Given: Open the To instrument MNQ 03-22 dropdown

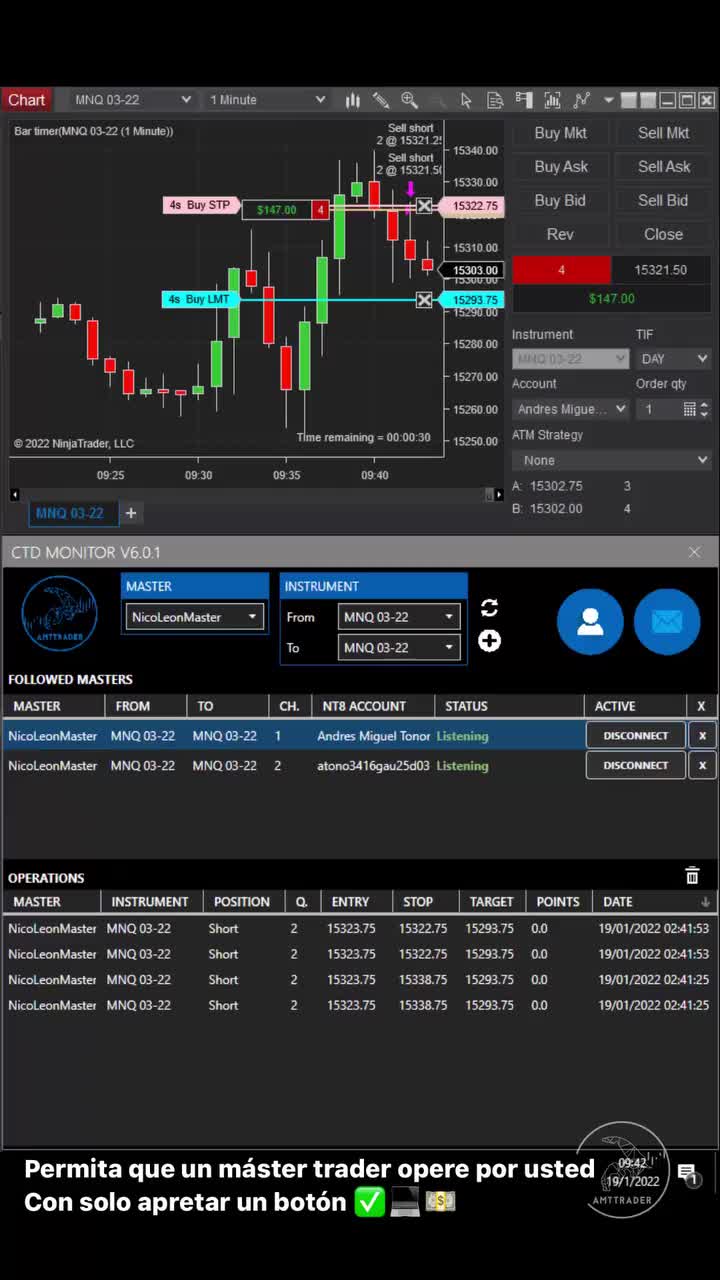Looking at the screenshot, I should point(399,647).
